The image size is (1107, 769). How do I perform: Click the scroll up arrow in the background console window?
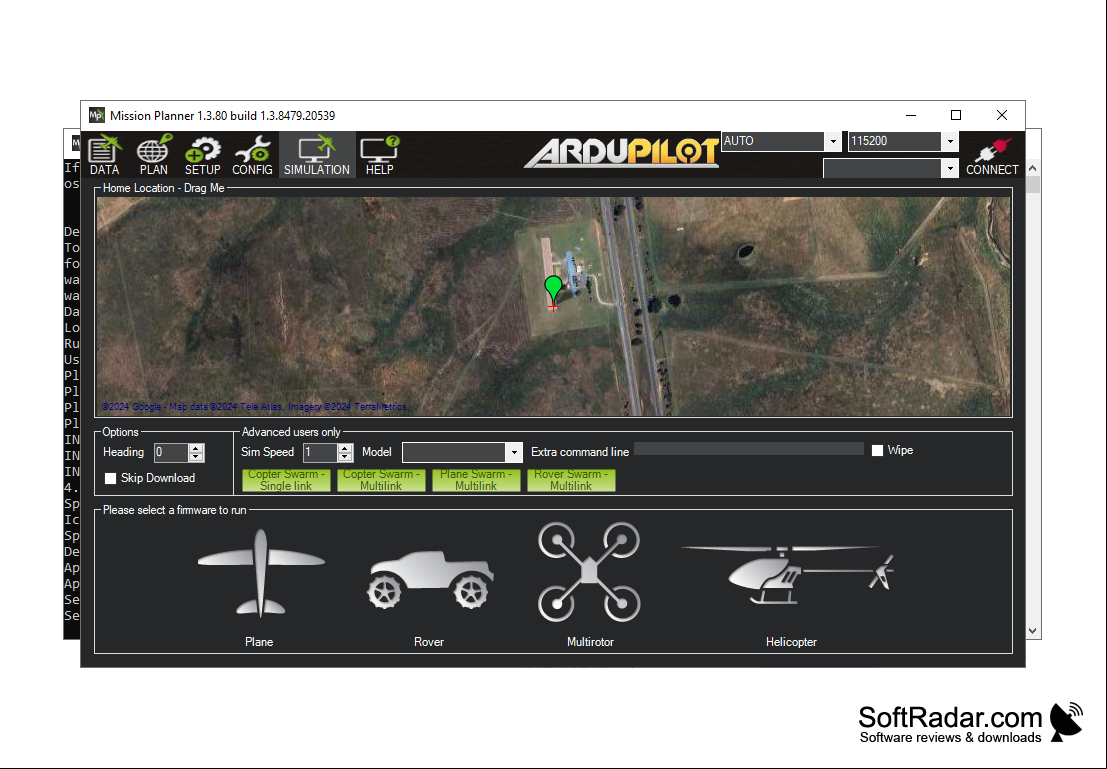click(x=1033, y=168)
